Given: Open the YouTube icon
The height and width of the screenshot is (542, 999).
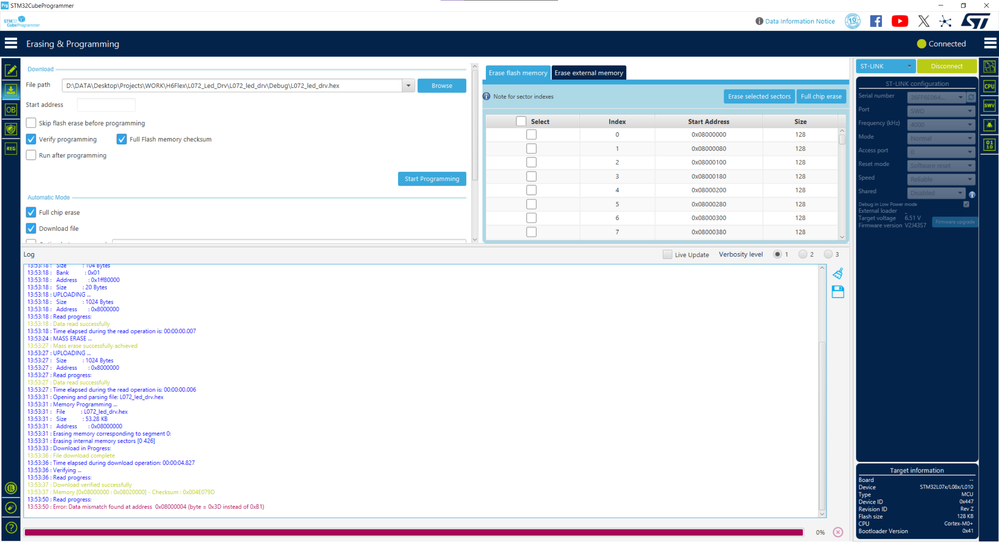Looking at the screenshot, I should [x=900, y=21].
